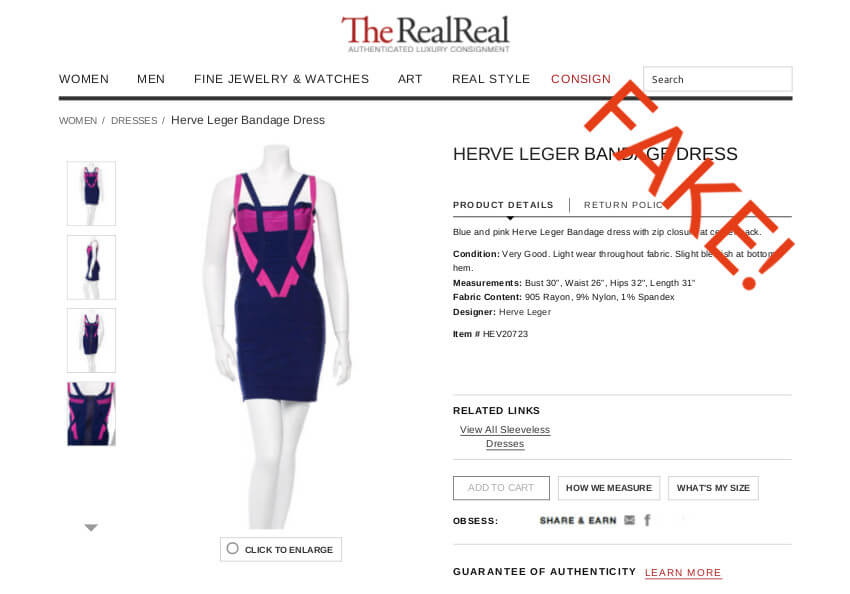This screenshot has width=850, height=594.
Task: Click What's My Size button
Action: click(x=713, y=488)
